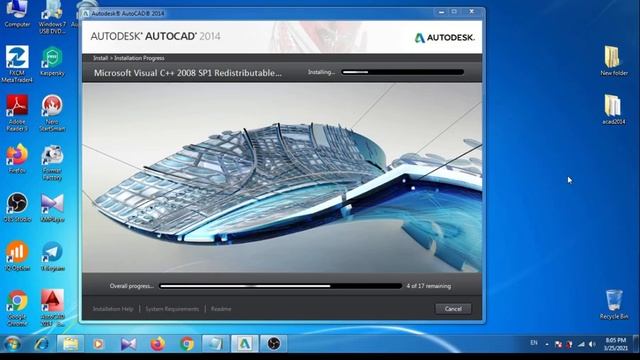Open the Format Factory desktop icon
640x360 pixels.
pyautogui.click(x=52, y=162)
